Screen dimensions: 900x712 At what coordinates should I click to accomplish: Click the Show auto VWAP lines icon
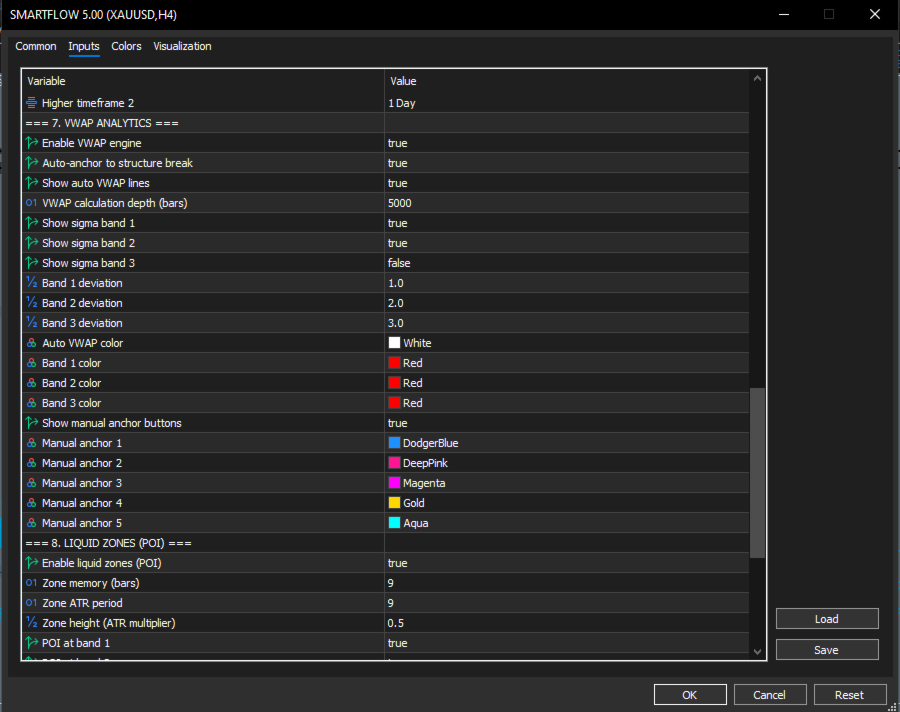click(x=32, y=183)
